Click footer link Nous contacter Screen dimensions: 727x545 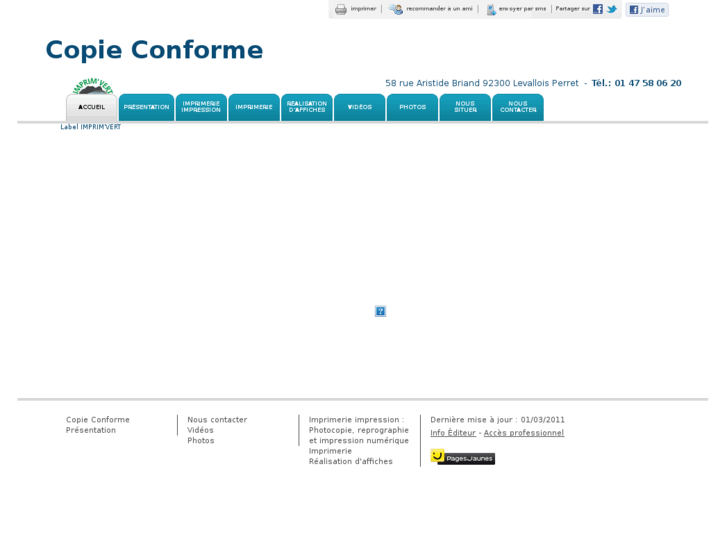pyautogui.click(x=217, y=420)
